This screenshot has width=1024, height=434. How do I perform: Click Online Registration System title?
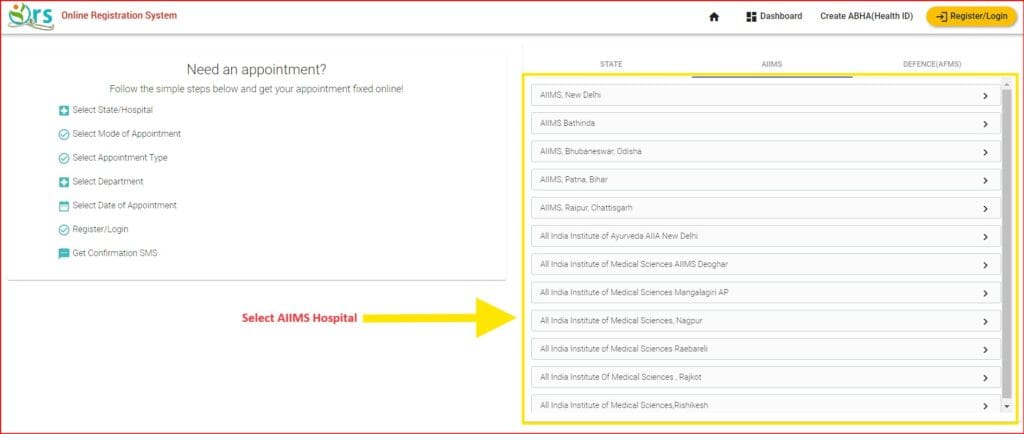119,16
